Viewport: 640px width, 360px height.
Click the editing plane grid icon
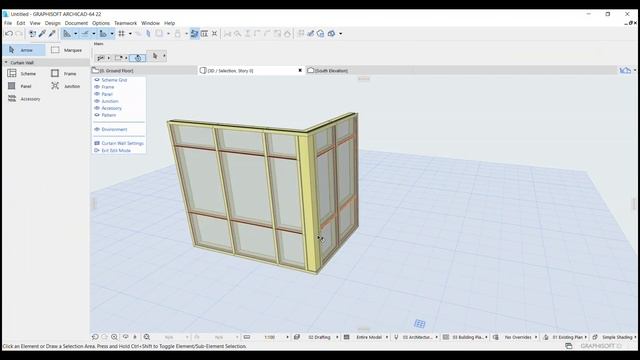[420, 324]
